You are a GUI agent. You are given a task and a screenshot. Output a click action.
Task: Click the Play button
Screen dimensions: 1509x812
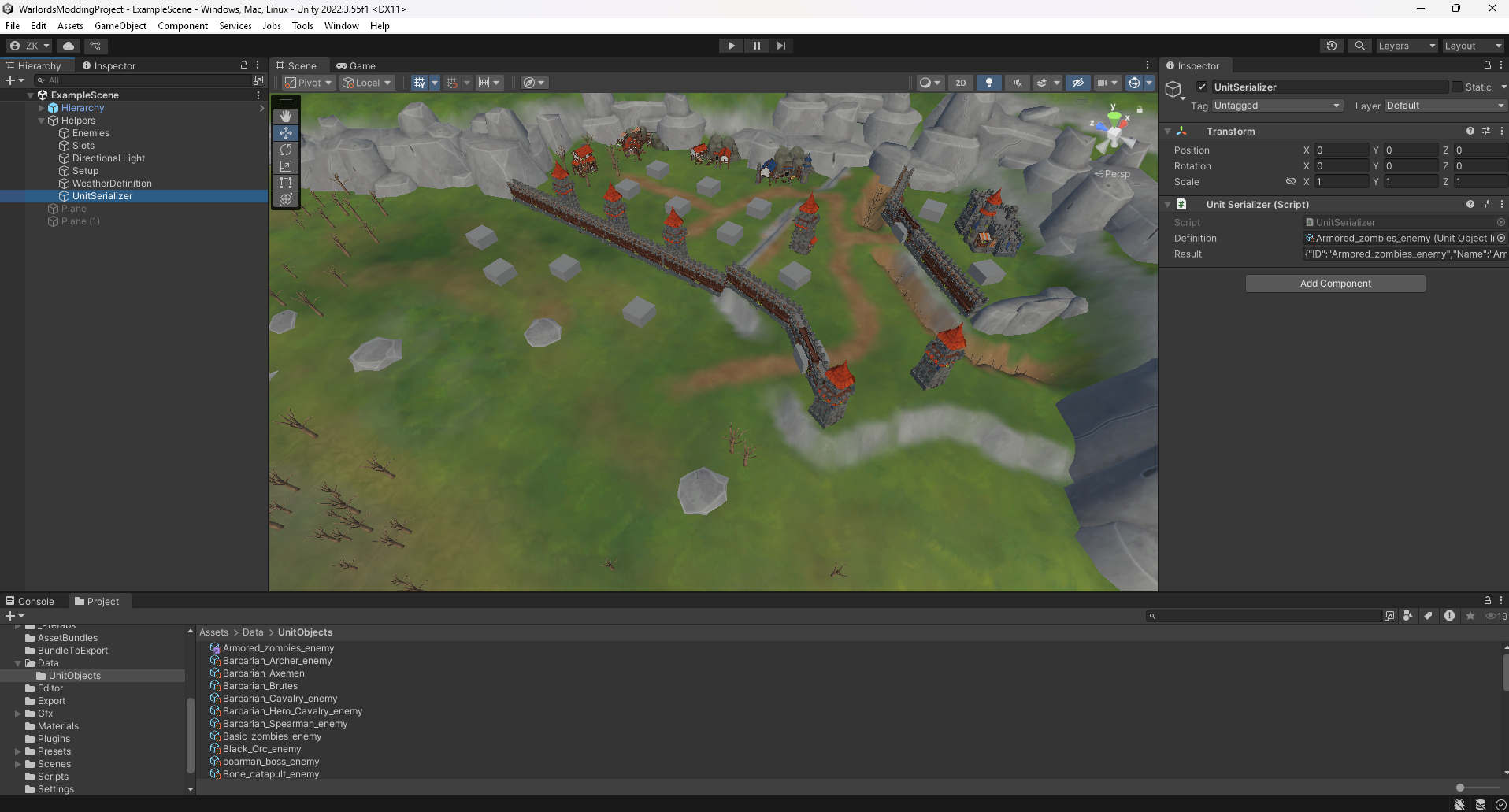(731, 46)
